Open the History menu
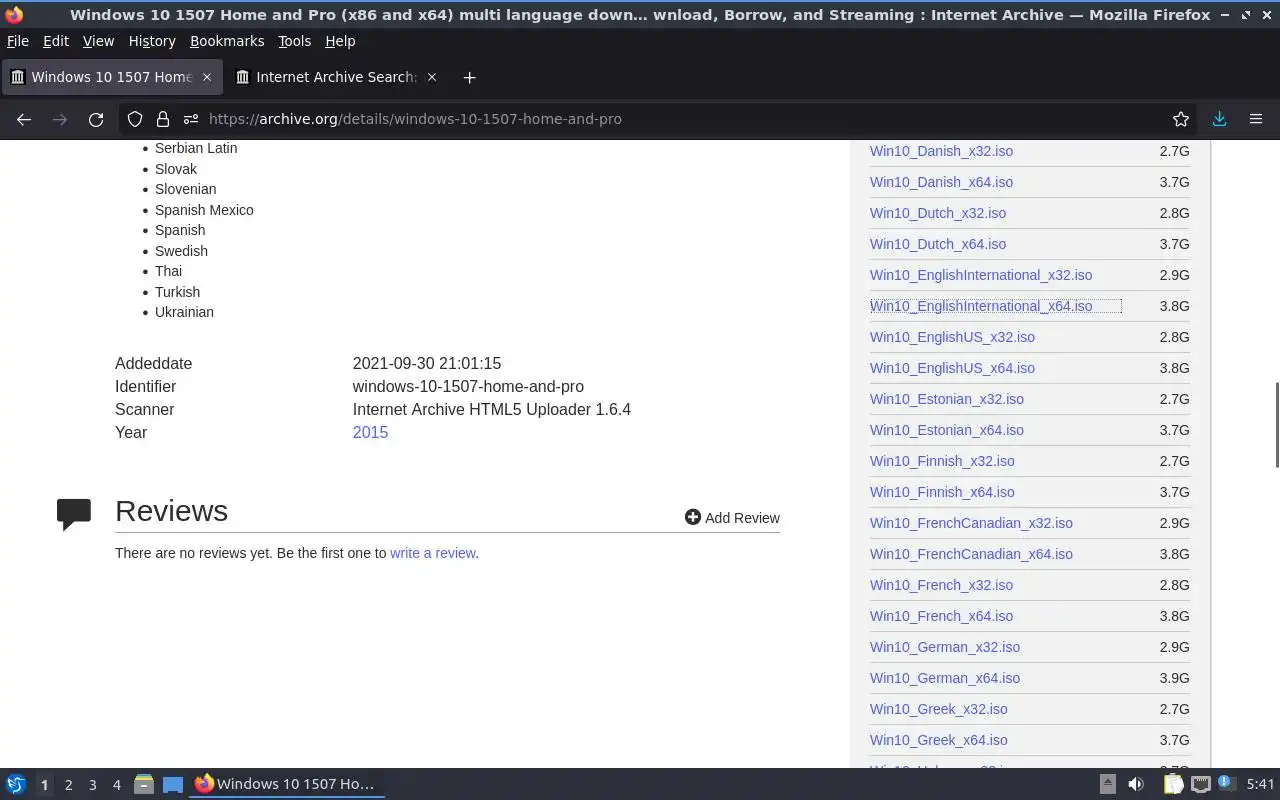Viewport: 1280px width, 800px height. 152,41
